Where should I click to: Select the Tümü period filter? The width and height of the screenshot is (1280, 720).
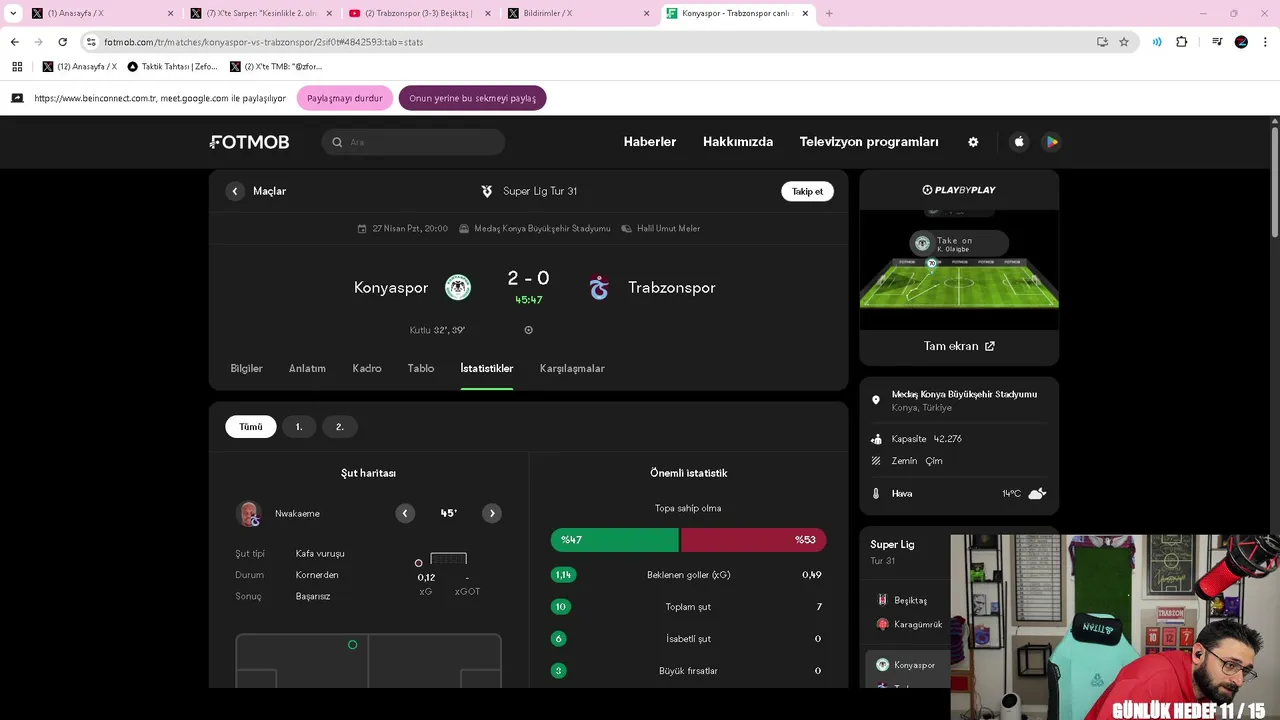pos(251,427)
